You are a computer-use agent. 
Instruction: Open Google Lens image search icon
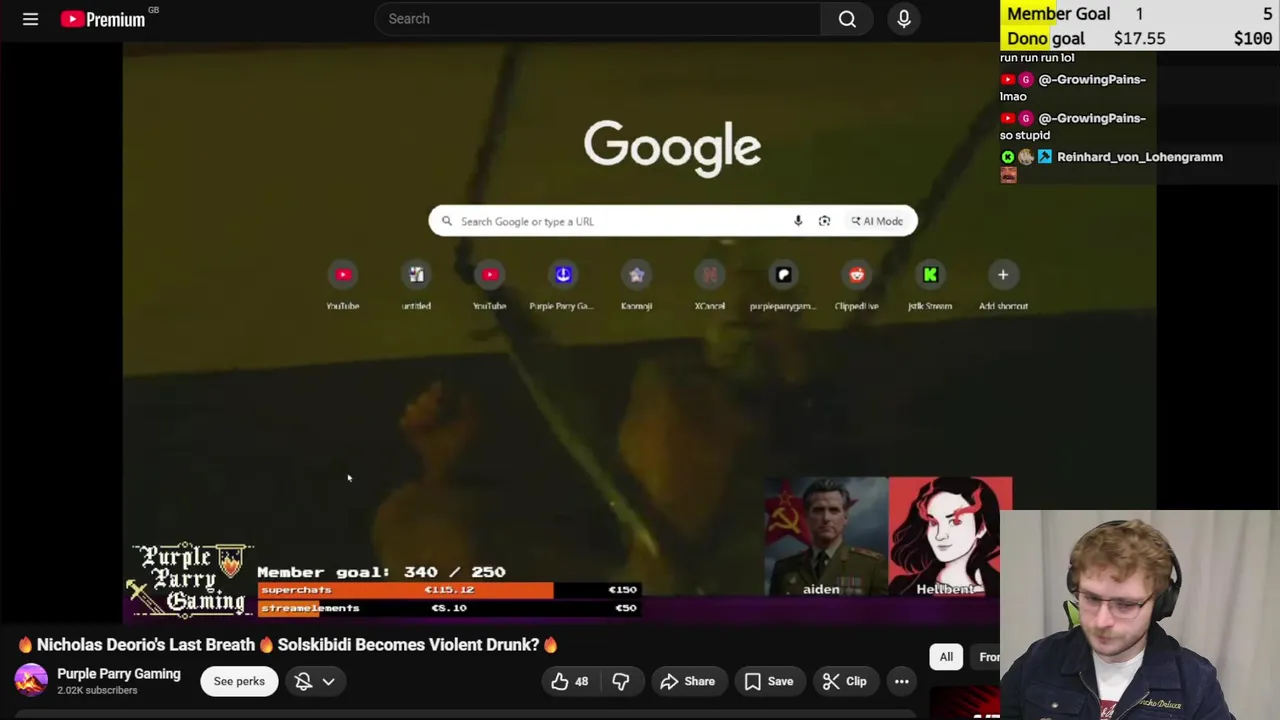pyautogui.click(x=824, y=221)
